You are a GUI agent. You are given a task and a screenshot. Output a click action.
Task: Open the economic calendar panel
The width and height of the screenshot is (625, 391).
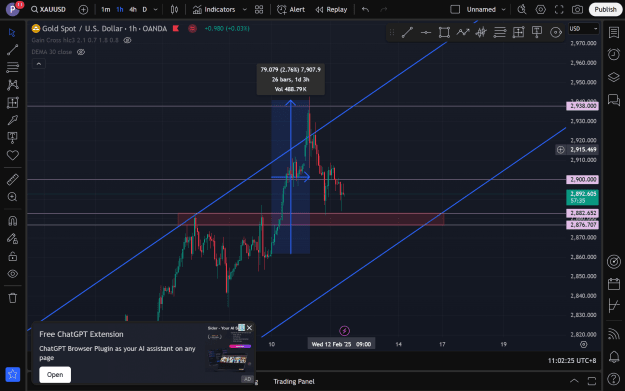click(x=614, y=284)
